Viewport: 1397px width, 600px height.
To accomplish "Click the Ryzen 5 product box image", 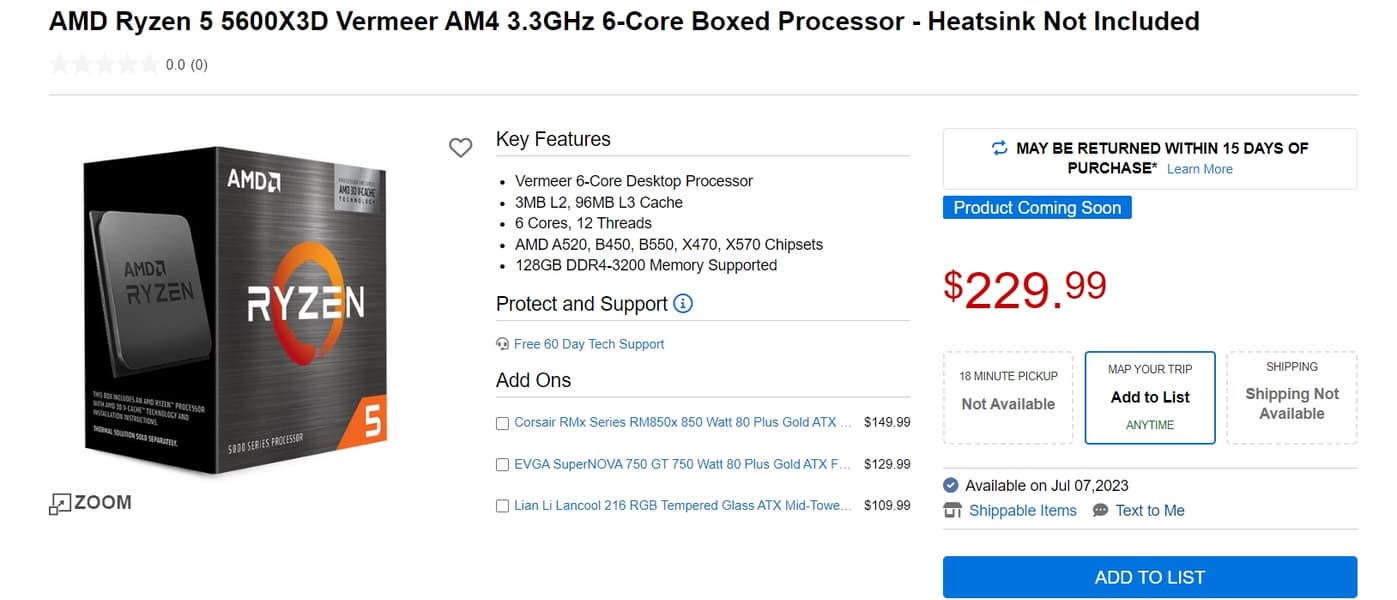I will tap(236, 310).
